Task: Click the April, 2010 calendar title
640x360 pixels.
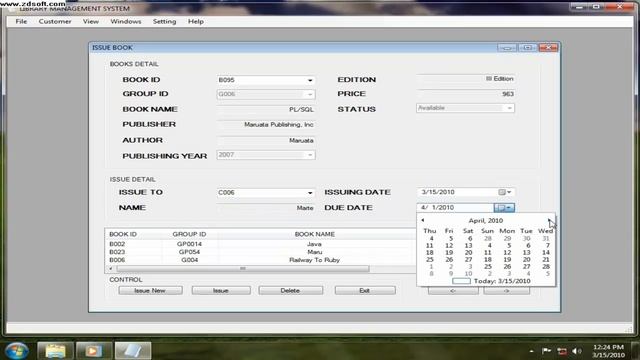Action: 486,220
